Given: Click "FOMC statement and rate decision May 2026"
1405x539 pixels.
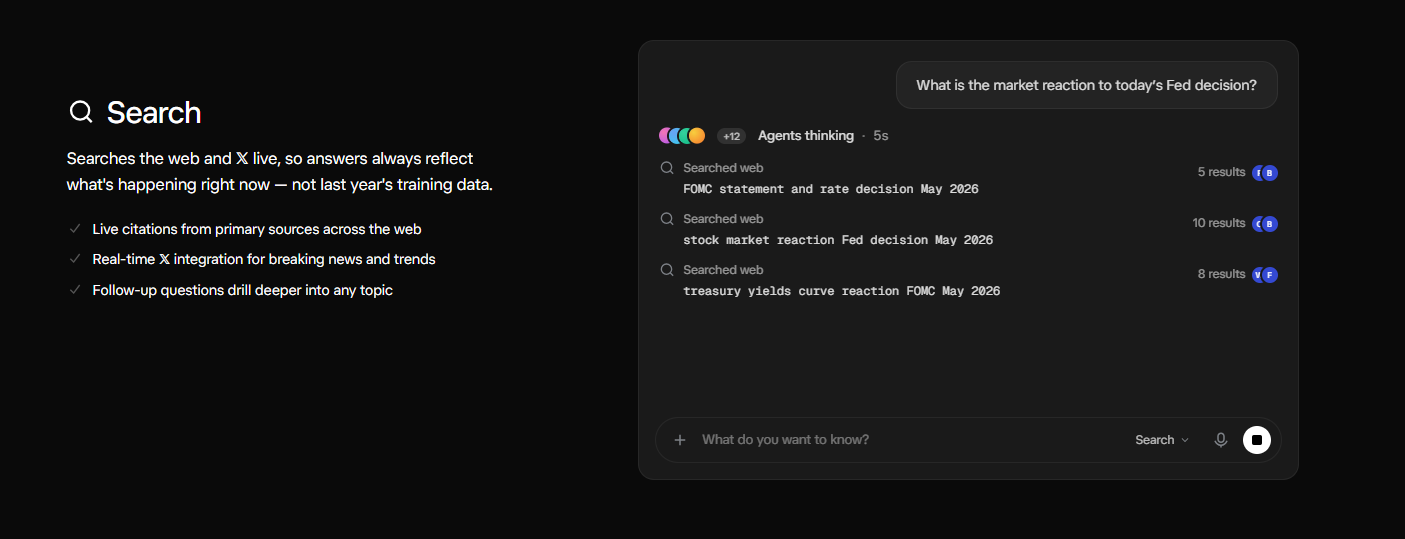Looking at the screenshot, I should (x=831, y=189).
